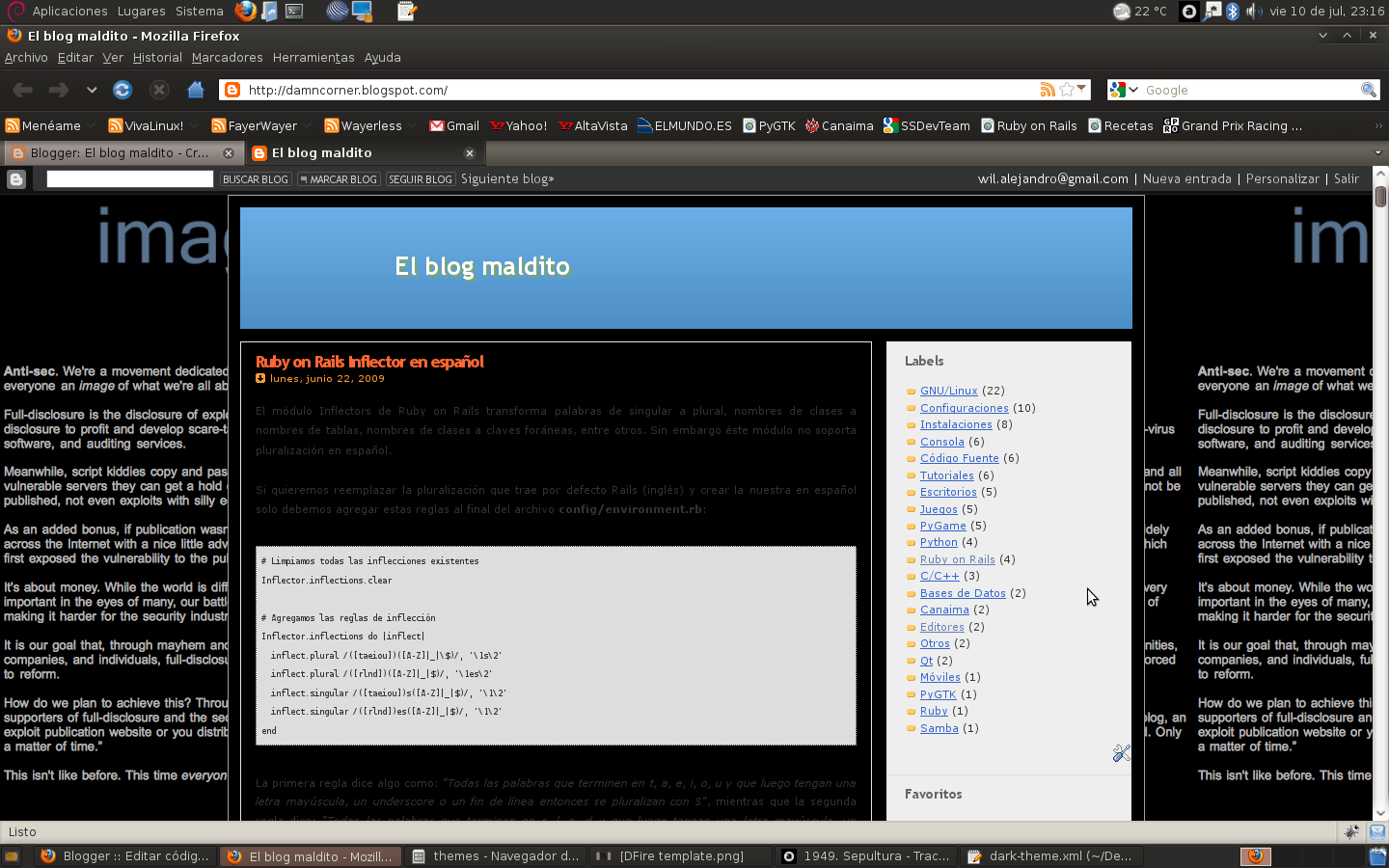Open the Menéame bookmark feed dropdown
Image resolution: width=1389 pixels, height=868 pixels.
pos(90,125)
